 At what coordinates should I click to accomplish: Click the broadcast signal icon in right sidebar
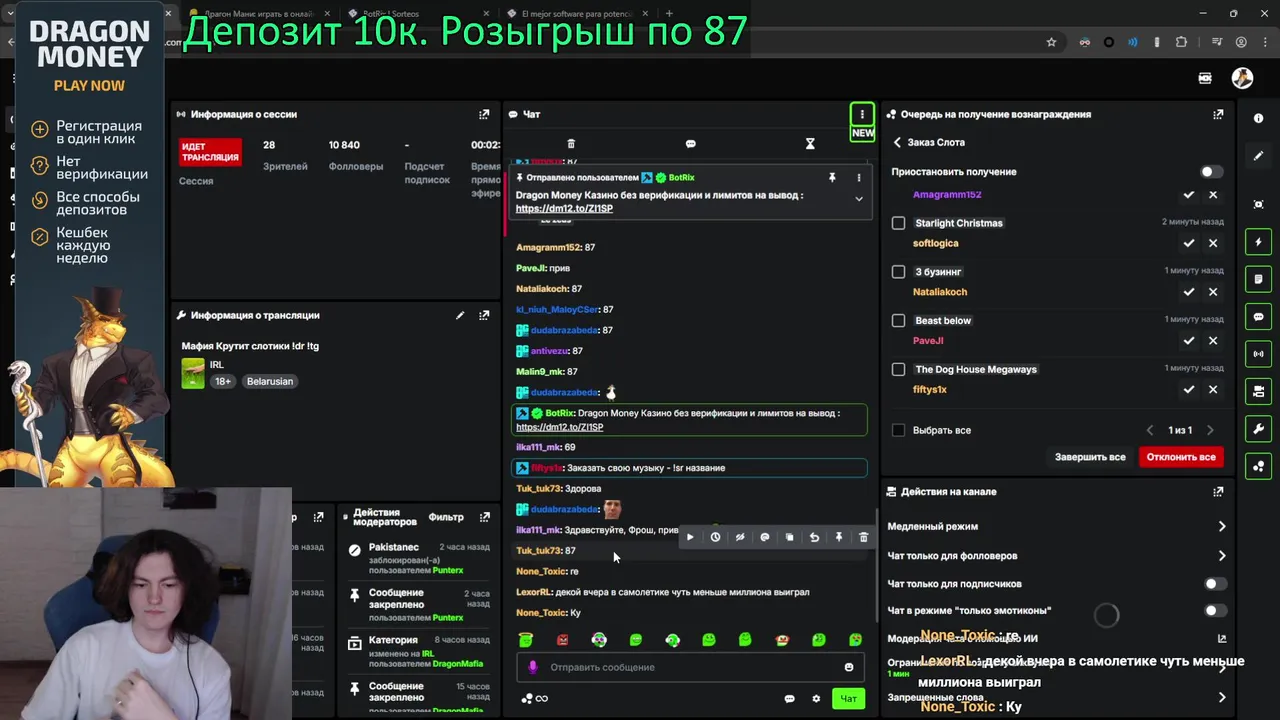click(1258, 354)
